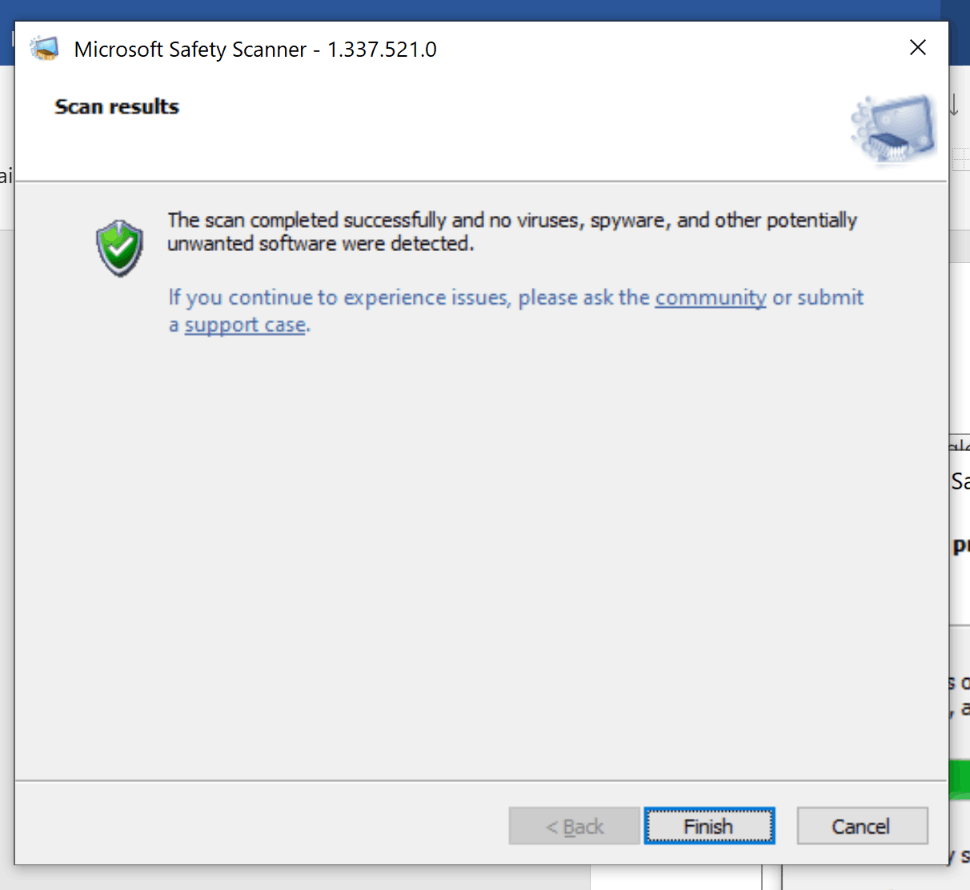Click the Finish button
970x890 pixels.
point(709,825)
